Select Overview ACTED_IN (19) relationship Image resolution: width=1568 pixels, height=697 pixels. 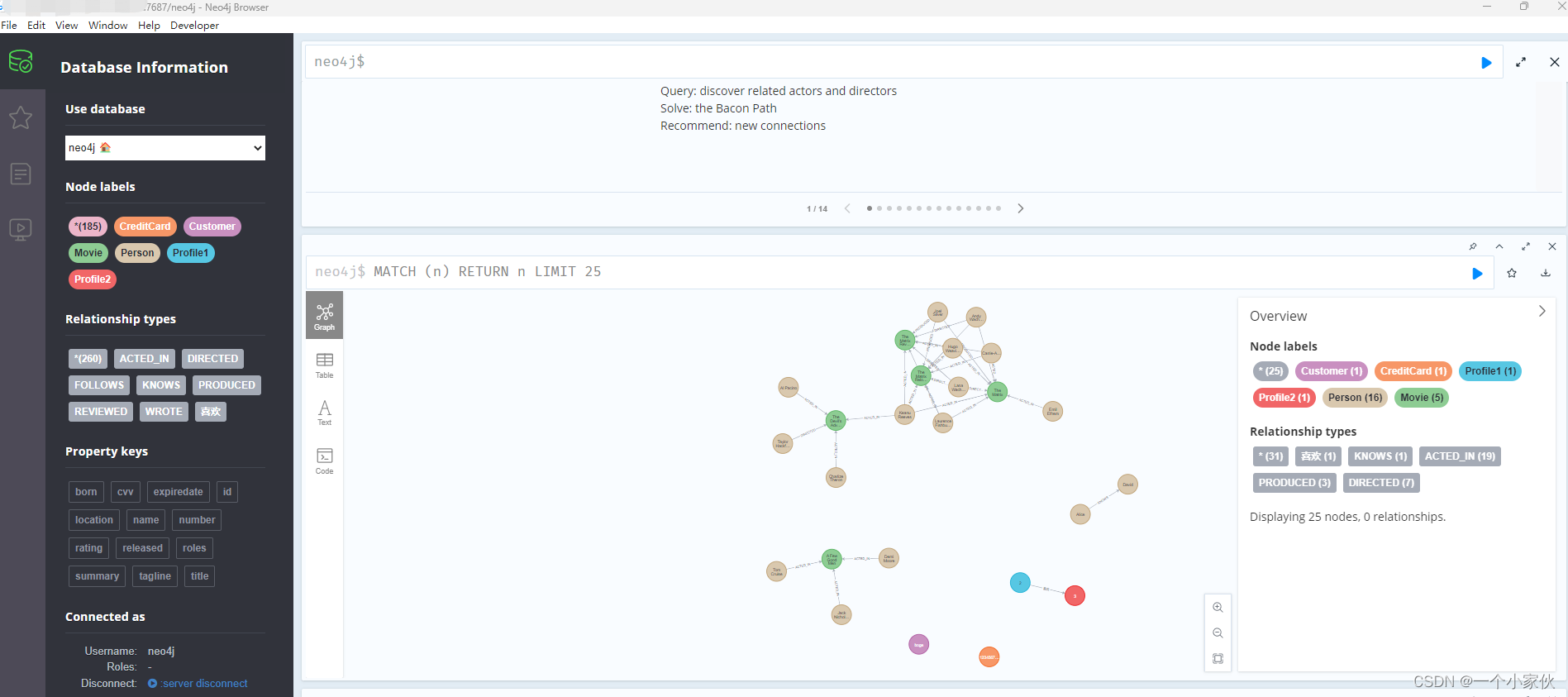(x=1460, y=456)
